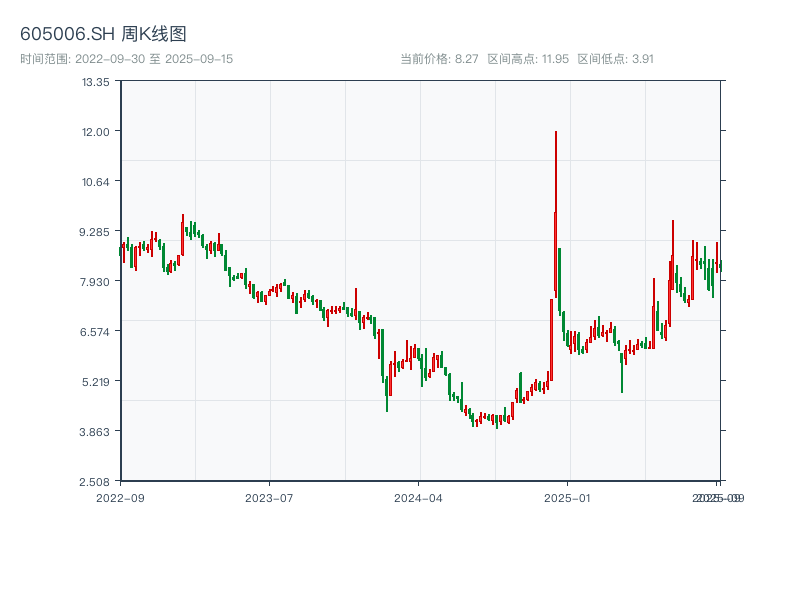
Task: Click the 10.64 y-axis tick label
Action: [x=96, y=181]
